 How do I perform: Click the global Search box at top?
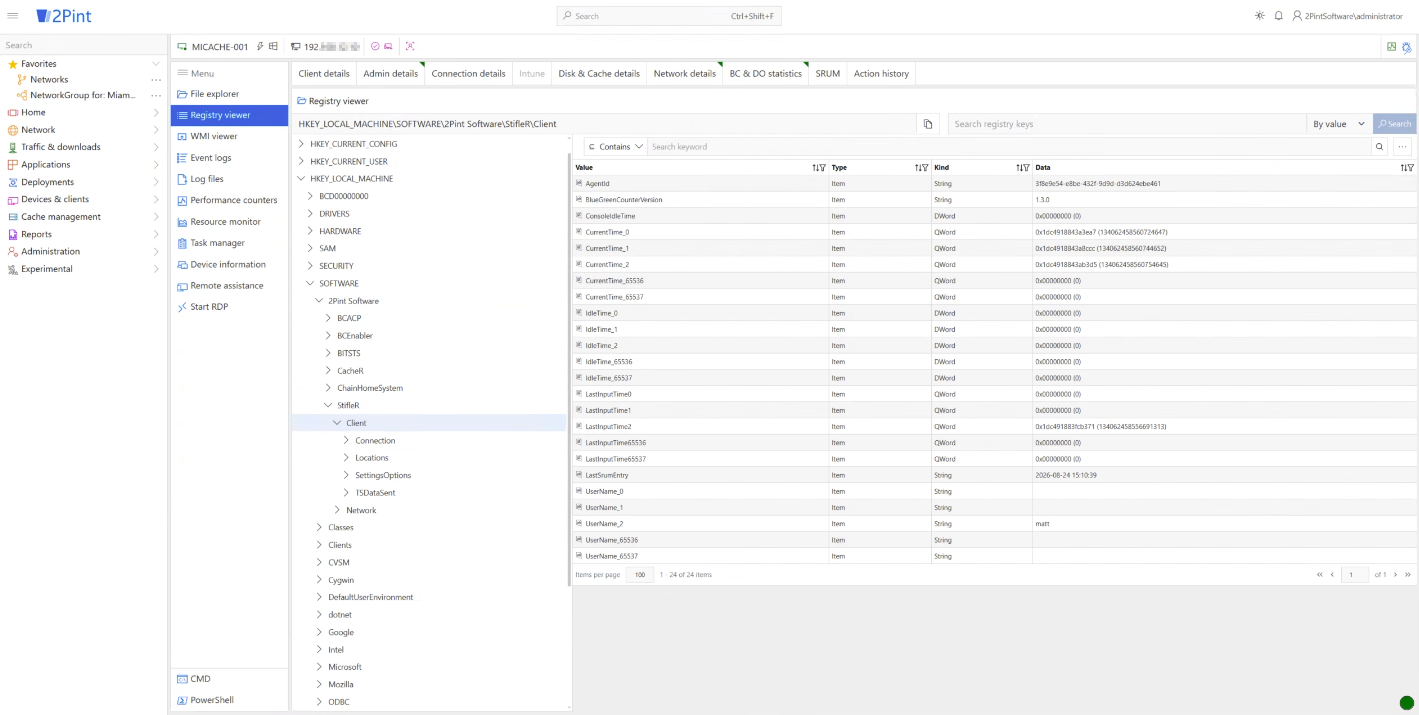(669, 16)
